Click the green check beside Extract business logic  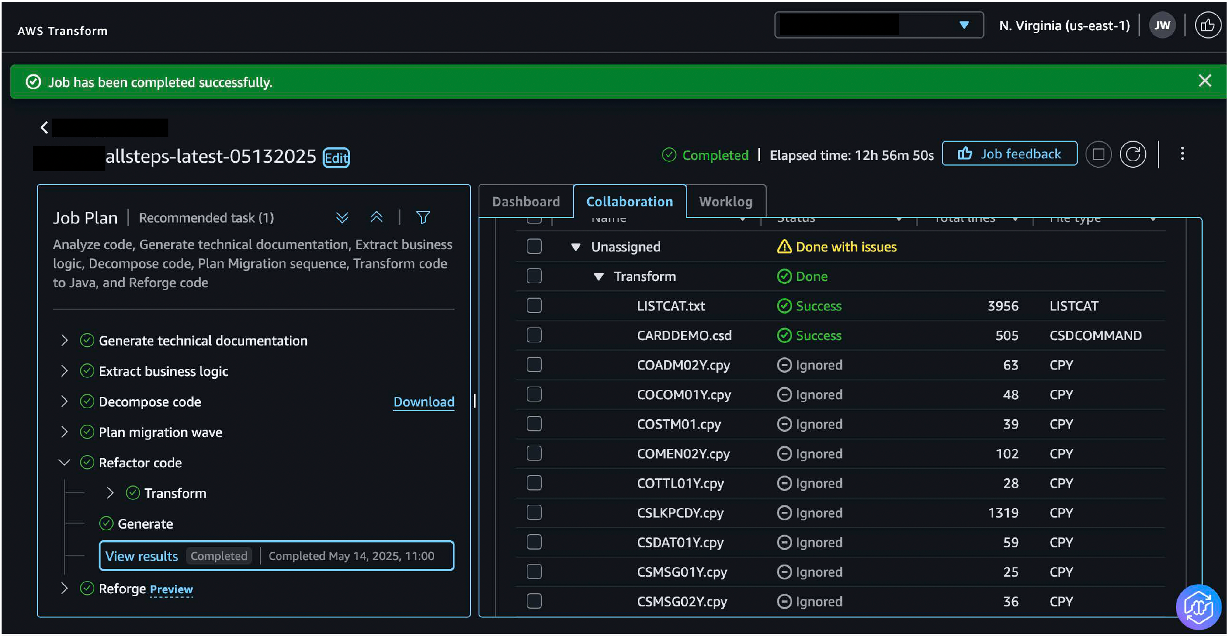pos(87,371)
